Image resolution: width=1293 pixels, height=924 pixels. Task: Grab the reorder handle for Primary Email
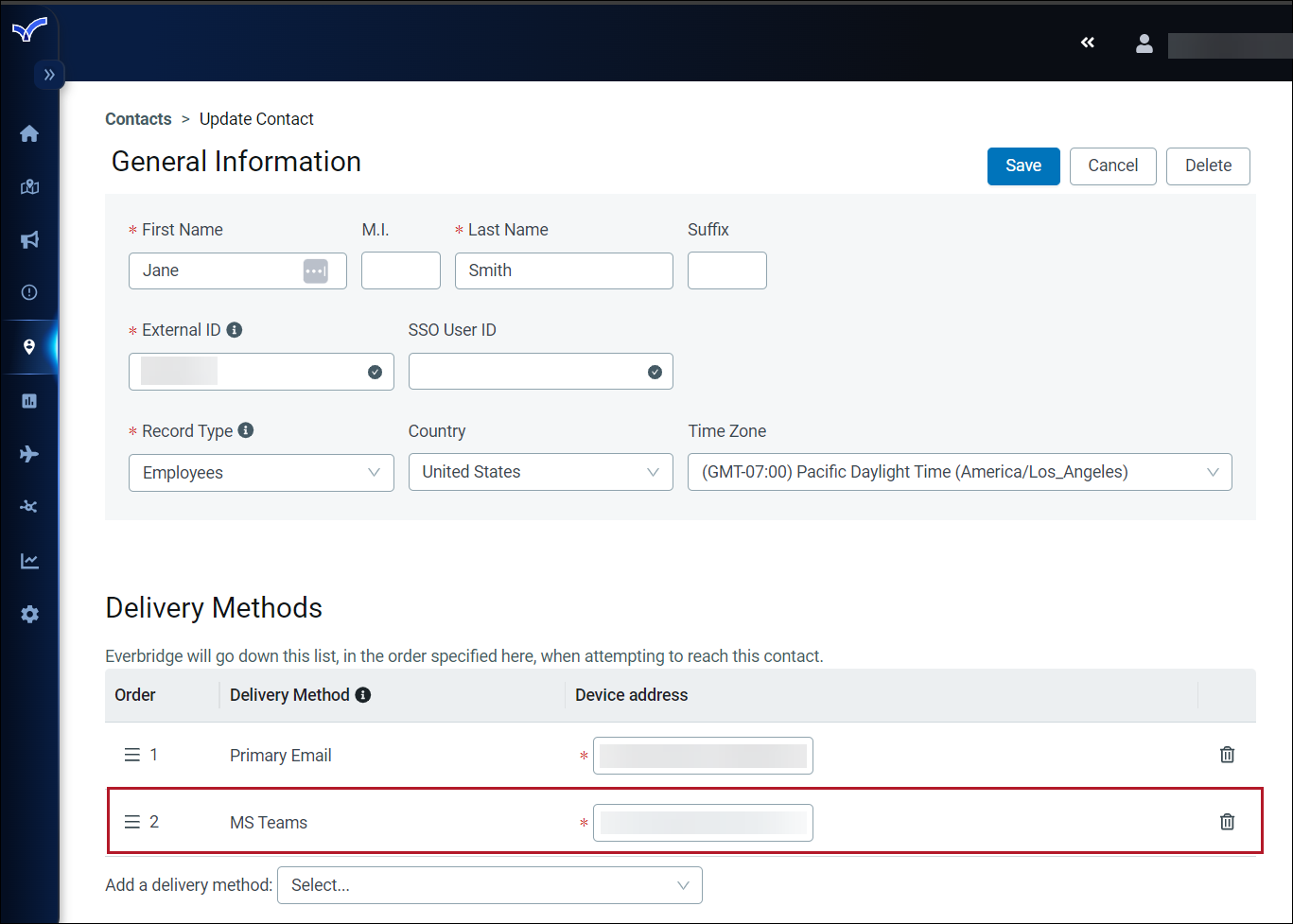click(132, 755)
